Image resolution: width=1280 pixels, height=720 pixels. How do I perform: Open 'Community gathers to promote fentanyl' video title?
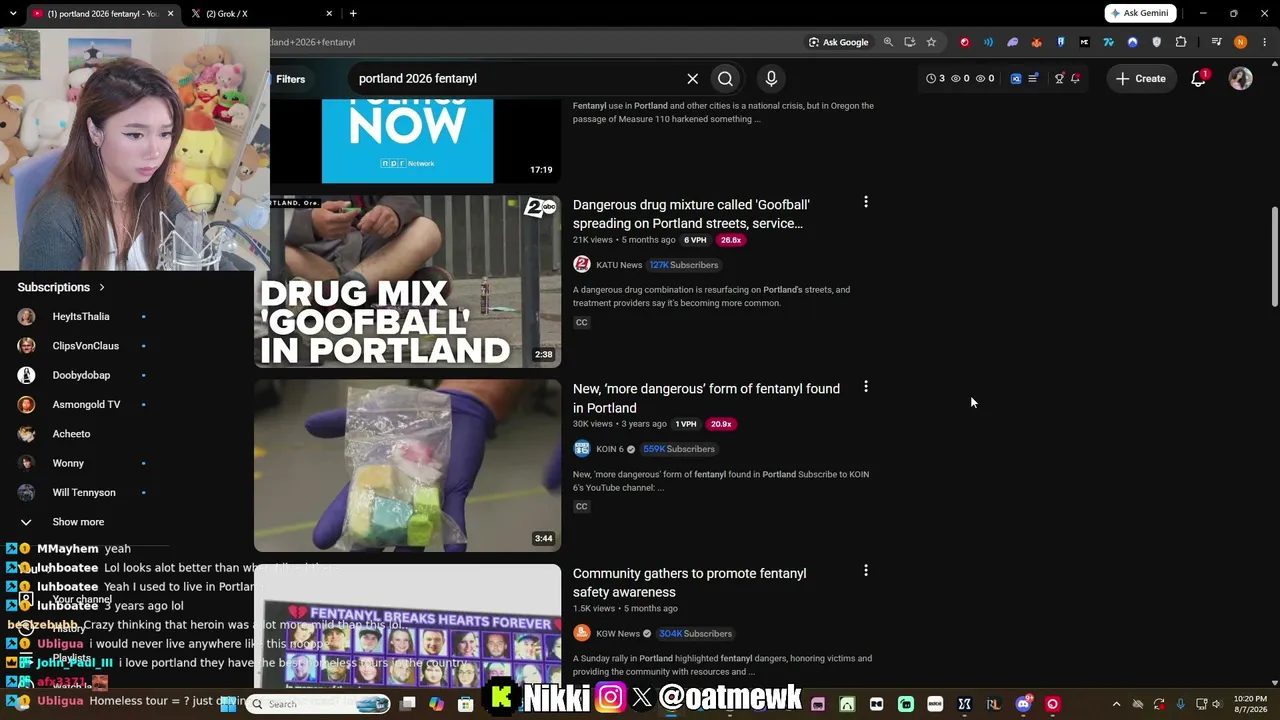(689, 582)
